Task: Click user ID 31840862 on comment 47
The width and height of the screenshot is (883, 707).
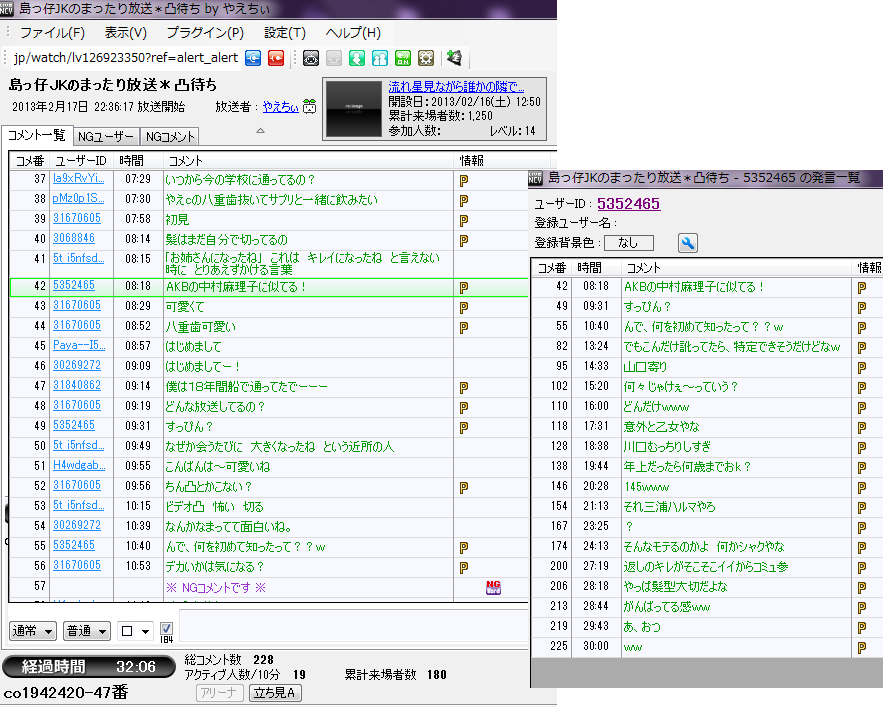Action: 77,385
